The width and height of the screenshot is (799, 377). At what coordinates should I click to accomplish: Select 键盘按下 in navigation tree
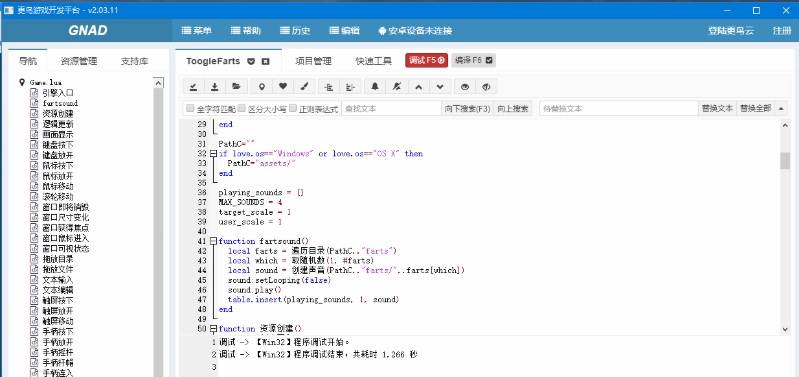point(58,145)
